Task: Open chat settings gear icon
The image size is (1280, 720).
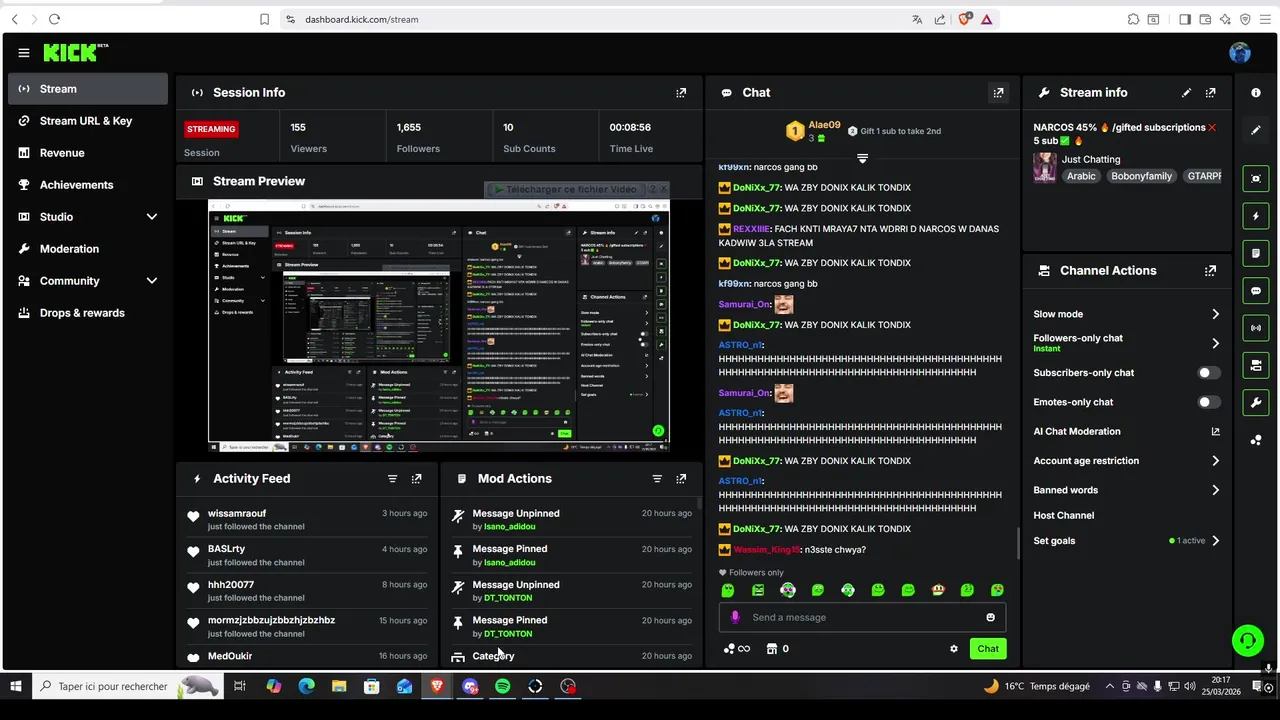Action: [953, 649]
